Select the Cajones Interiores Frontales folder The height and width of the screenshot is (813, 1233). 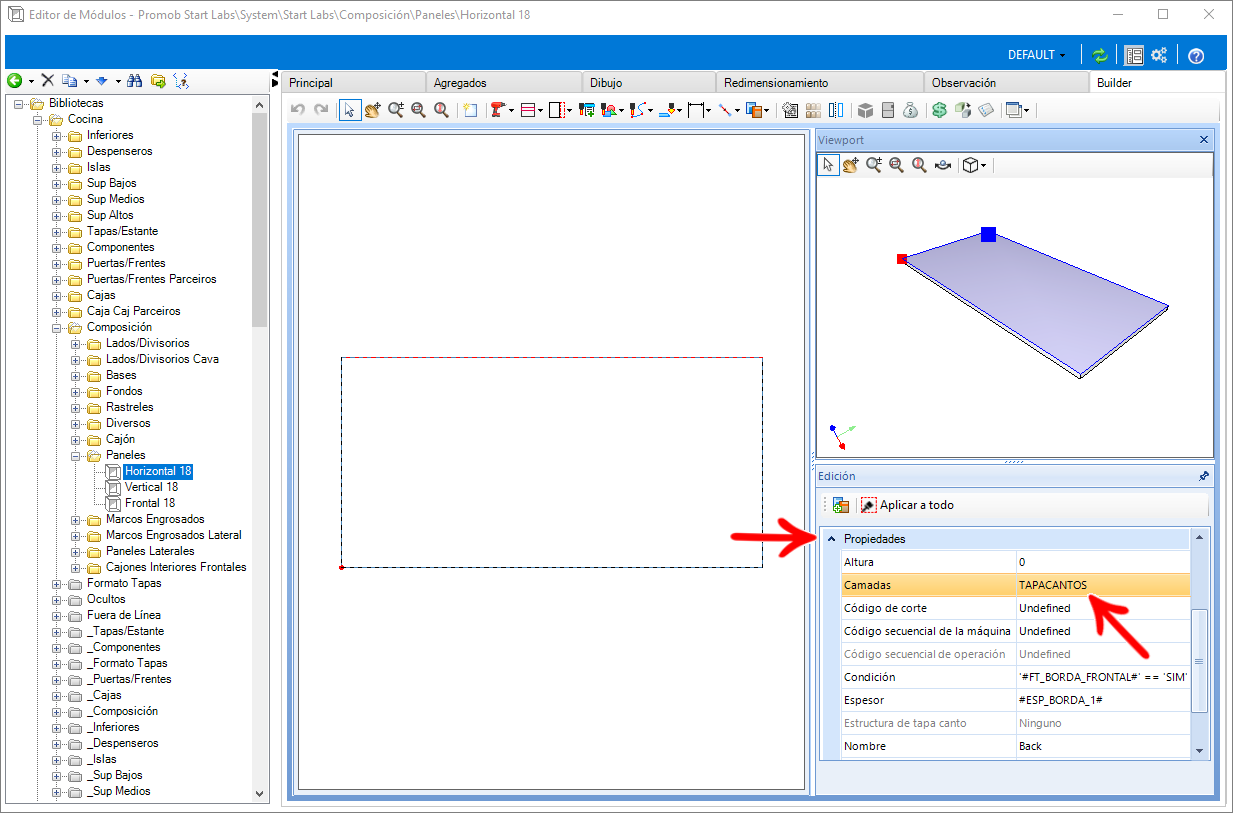(175, 567)
